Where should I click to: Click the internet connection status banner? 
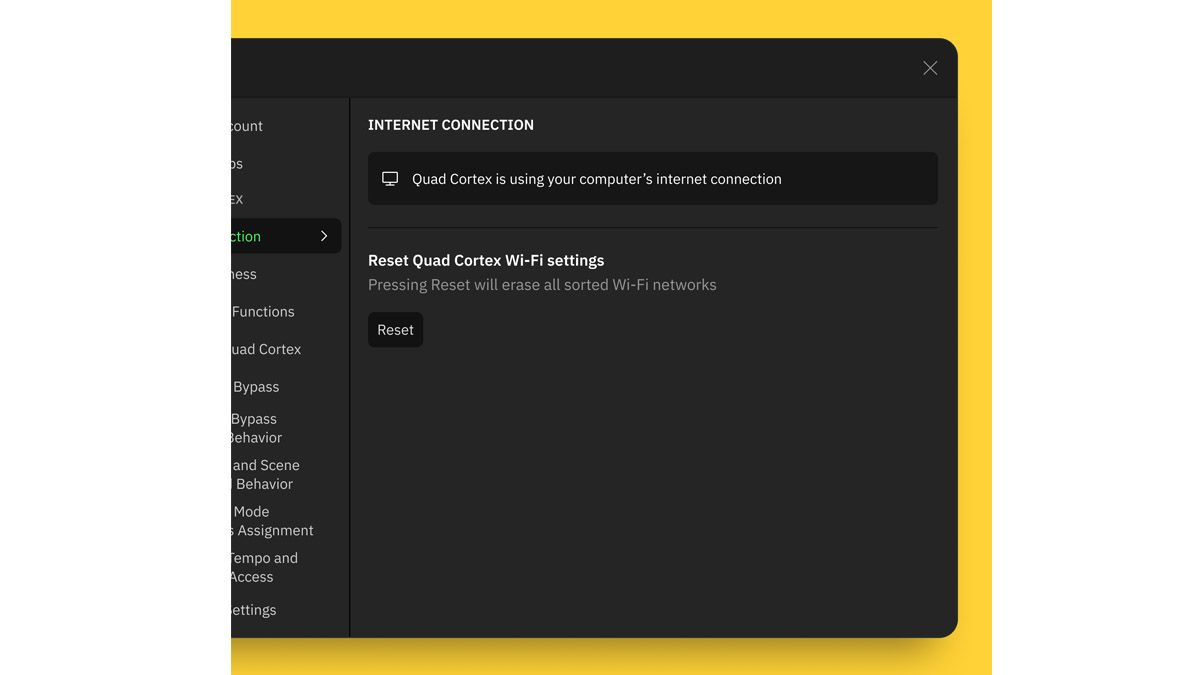(x=652, y=178)
